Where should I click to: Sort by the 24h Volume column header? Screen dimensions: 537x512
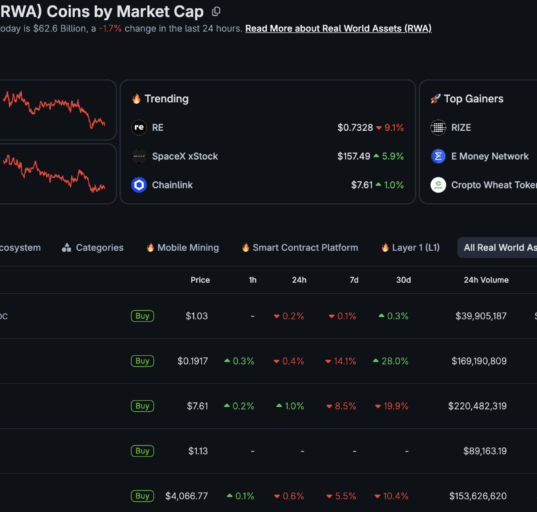[486, 280]
